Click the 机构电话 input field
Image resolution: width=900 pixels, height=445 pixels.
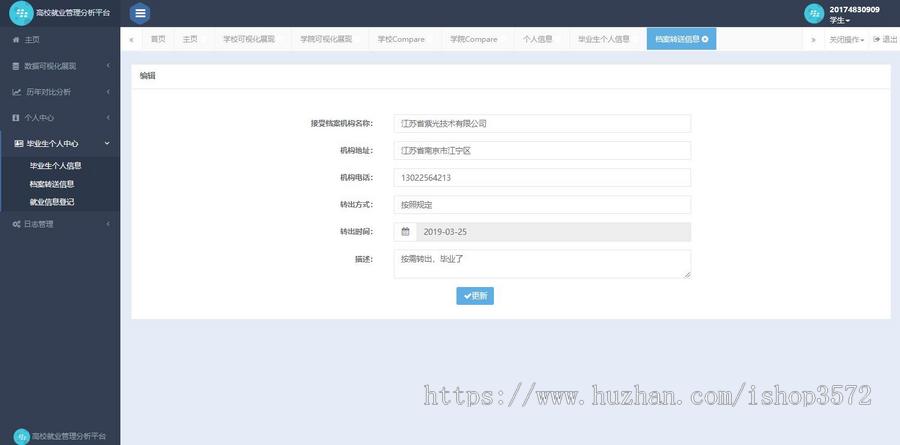(x=542, y=177)
